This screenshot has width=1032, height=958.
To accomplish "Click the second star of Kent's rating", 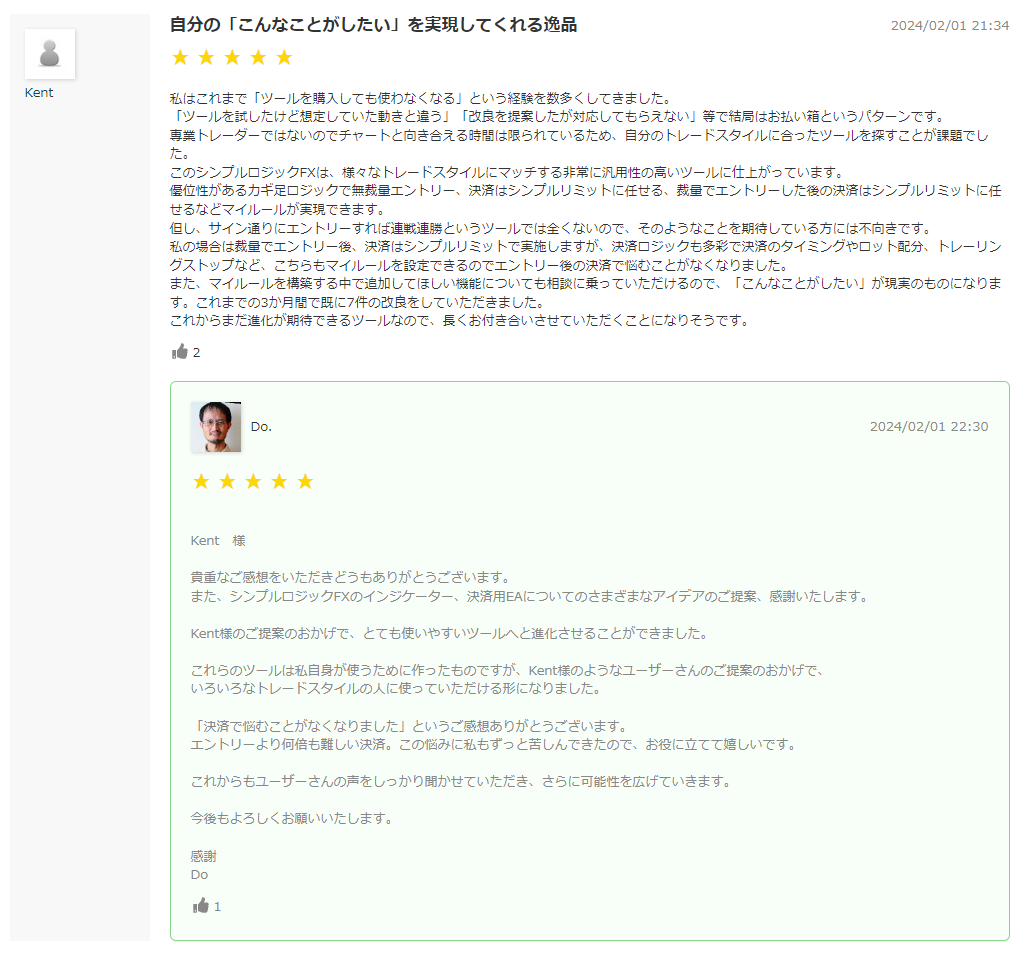I will pyautogui.click(x=206, y=57).
